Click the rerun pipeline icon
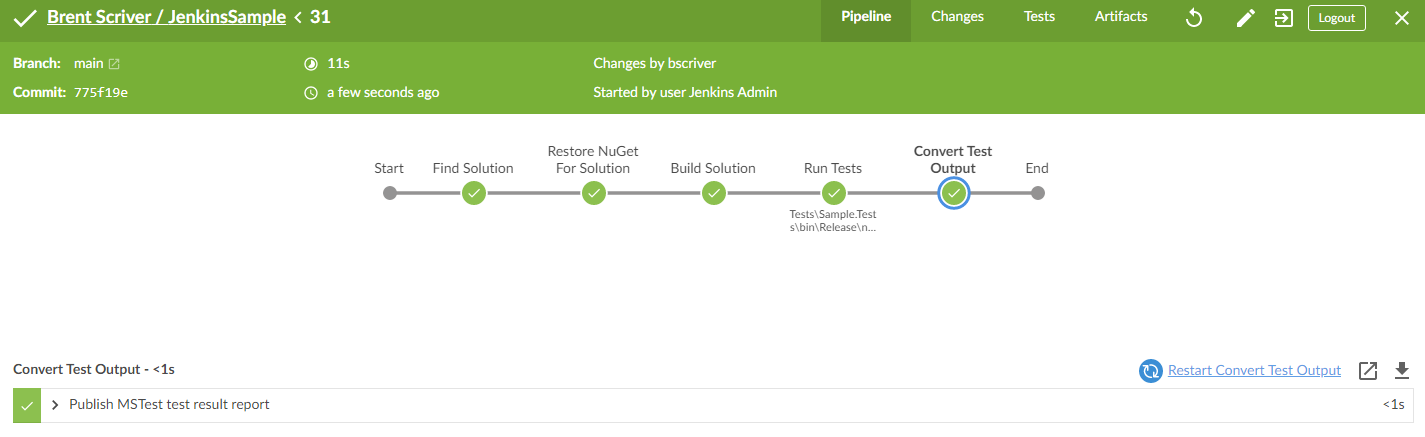1425x437 pixels. [x=1193, y=18]
